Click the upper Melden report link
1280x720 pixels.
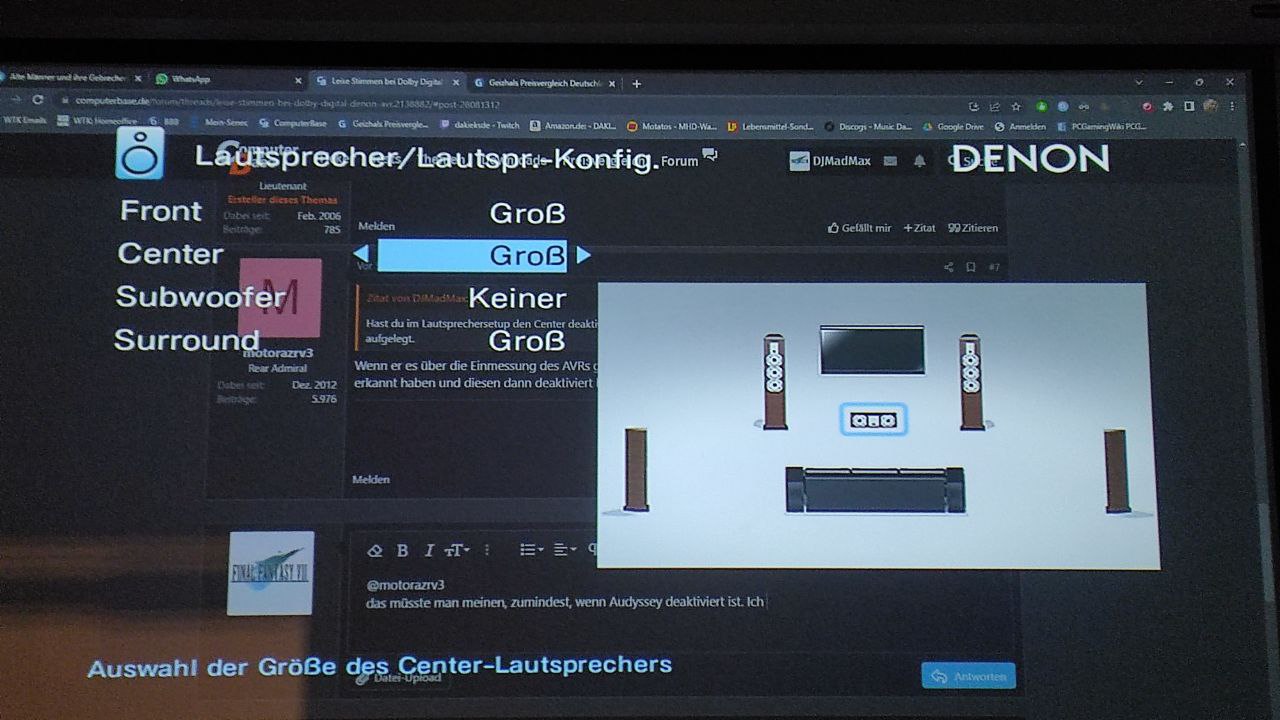[x=377, y=227]
